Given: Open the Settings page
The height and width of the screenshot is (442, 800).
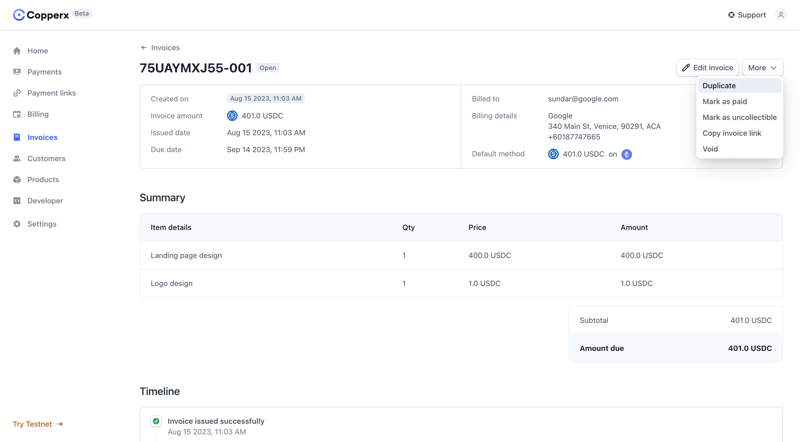Looking at the screenshot, I should coord(42,224).
